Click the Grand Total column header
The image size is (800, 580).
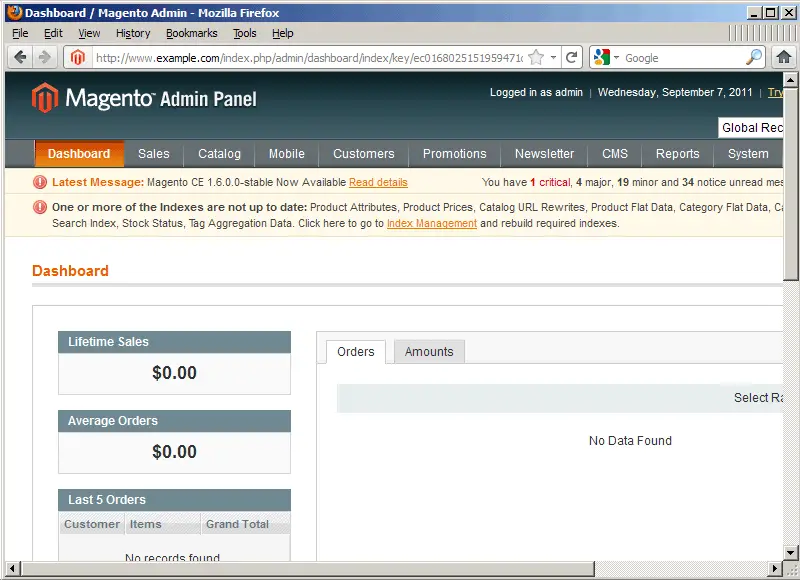[245, 524]
